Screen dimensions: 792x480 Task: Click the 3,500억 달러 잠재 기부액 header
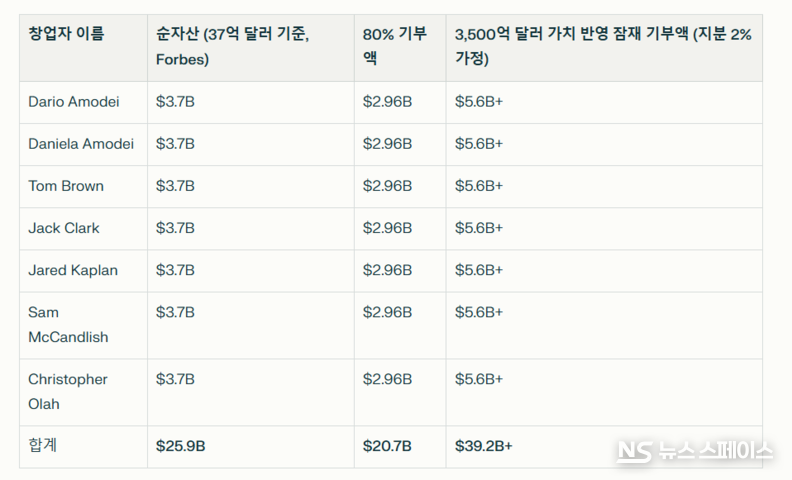603,46
